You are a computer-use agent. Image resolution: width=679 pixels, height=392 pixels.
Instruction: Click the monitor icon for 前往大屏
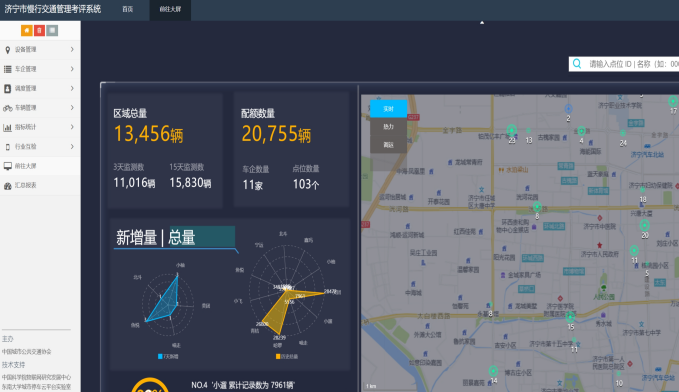(x=8, y=166)
